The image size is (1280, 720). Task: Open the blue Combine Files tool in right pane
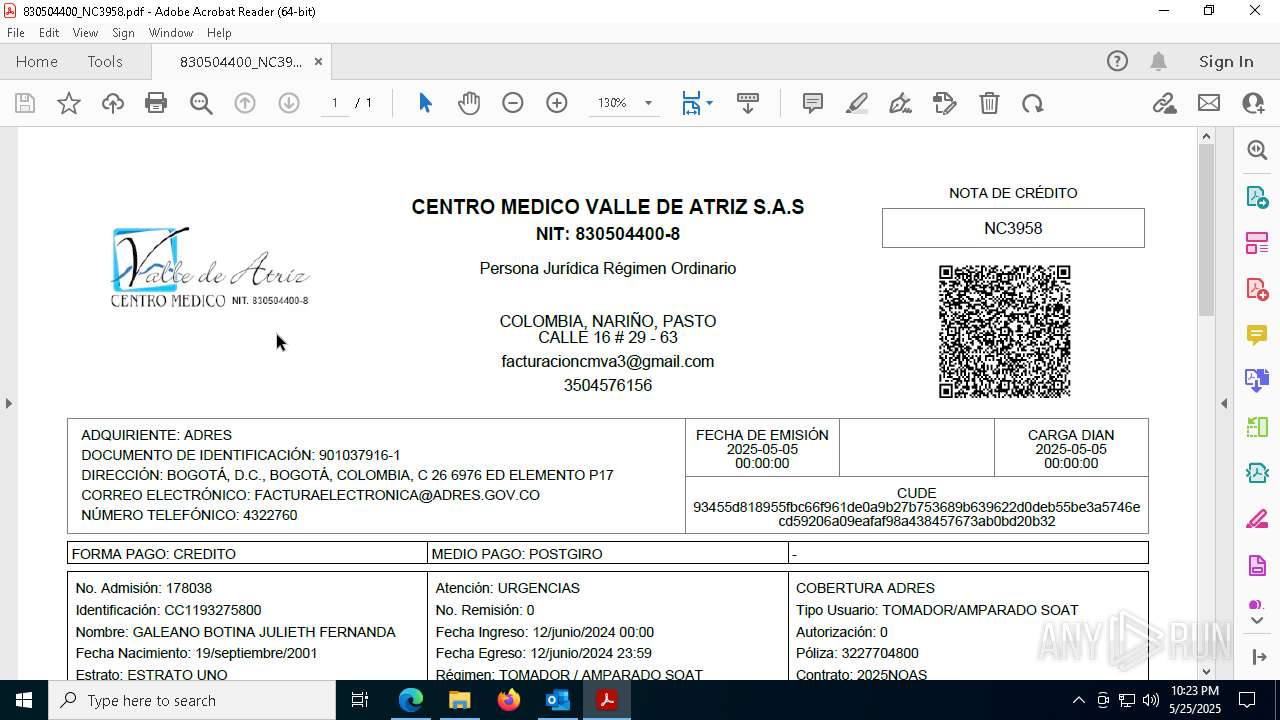pos(1257,380)
